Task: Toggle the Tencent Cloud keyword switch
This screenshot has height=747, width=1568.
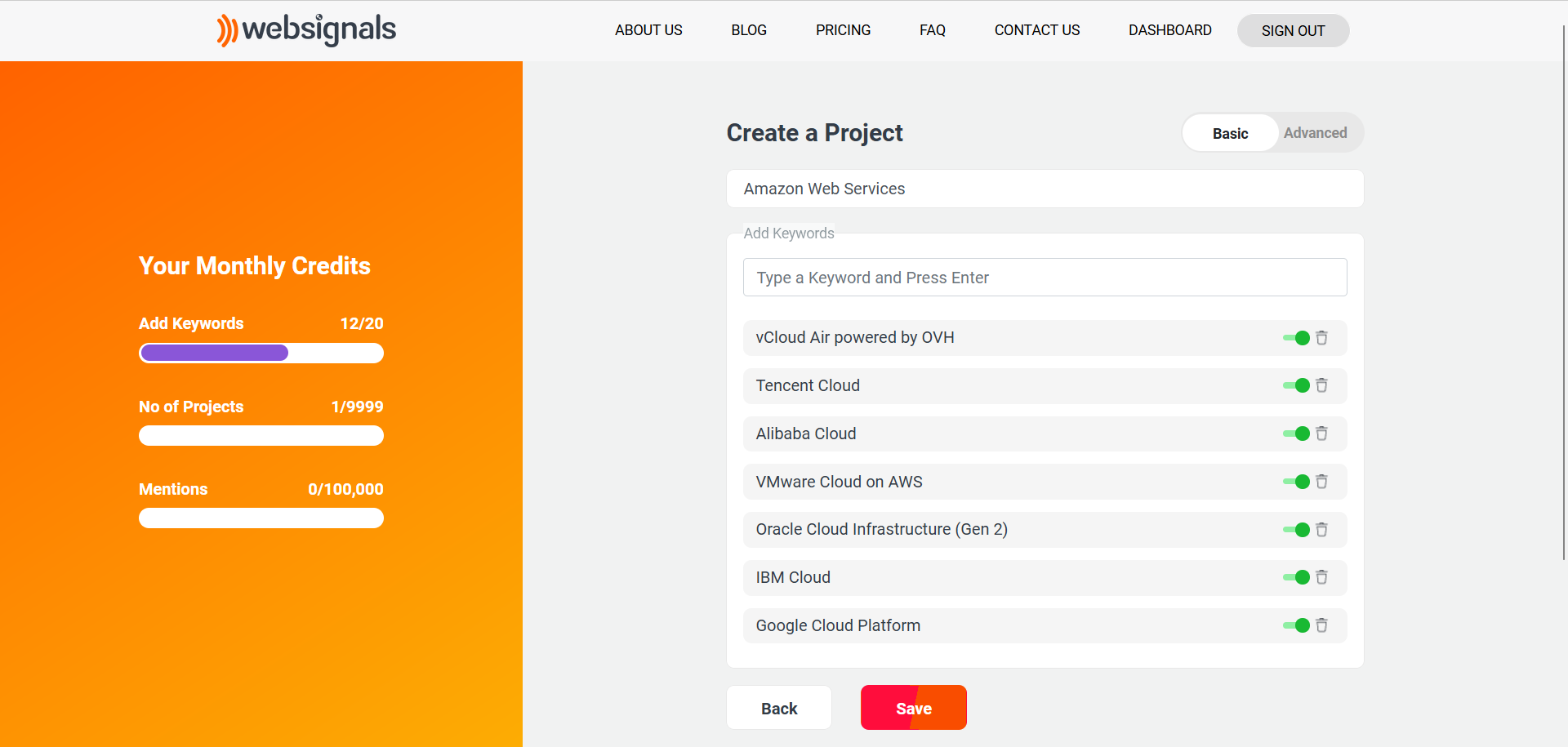Action: click(x=1296, y=385)
